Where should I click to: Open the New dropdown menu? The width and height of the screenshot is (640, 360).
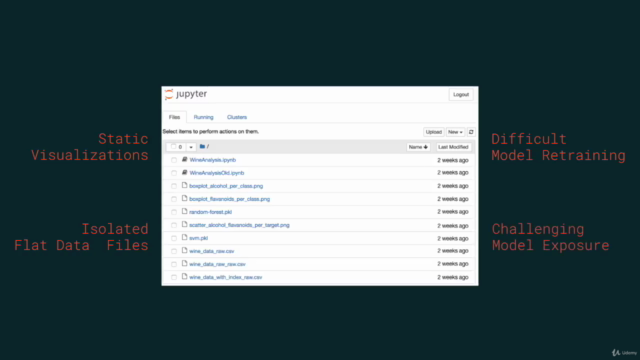coord(455,132)
